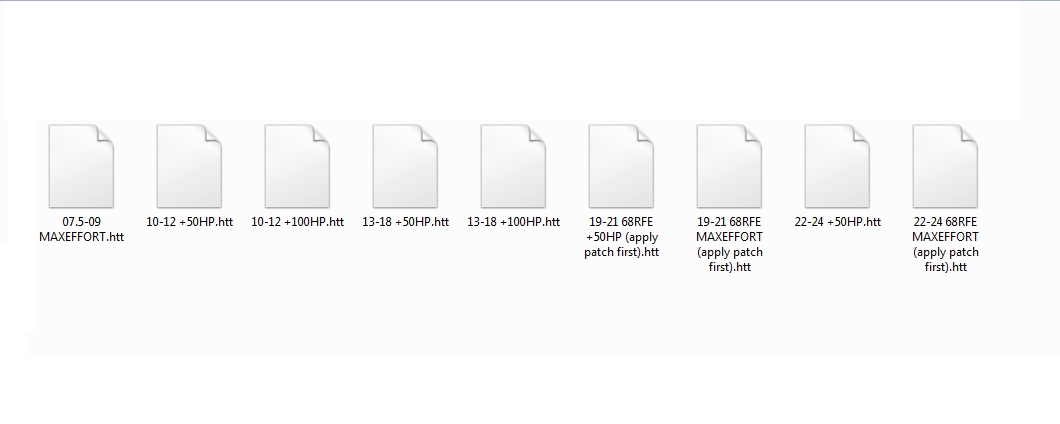This screenshot has height=424, width=1060.
Task: Click the '22-24 +50HP.htt' filename label
Action: pyautogui.click(x=838, y=222)
